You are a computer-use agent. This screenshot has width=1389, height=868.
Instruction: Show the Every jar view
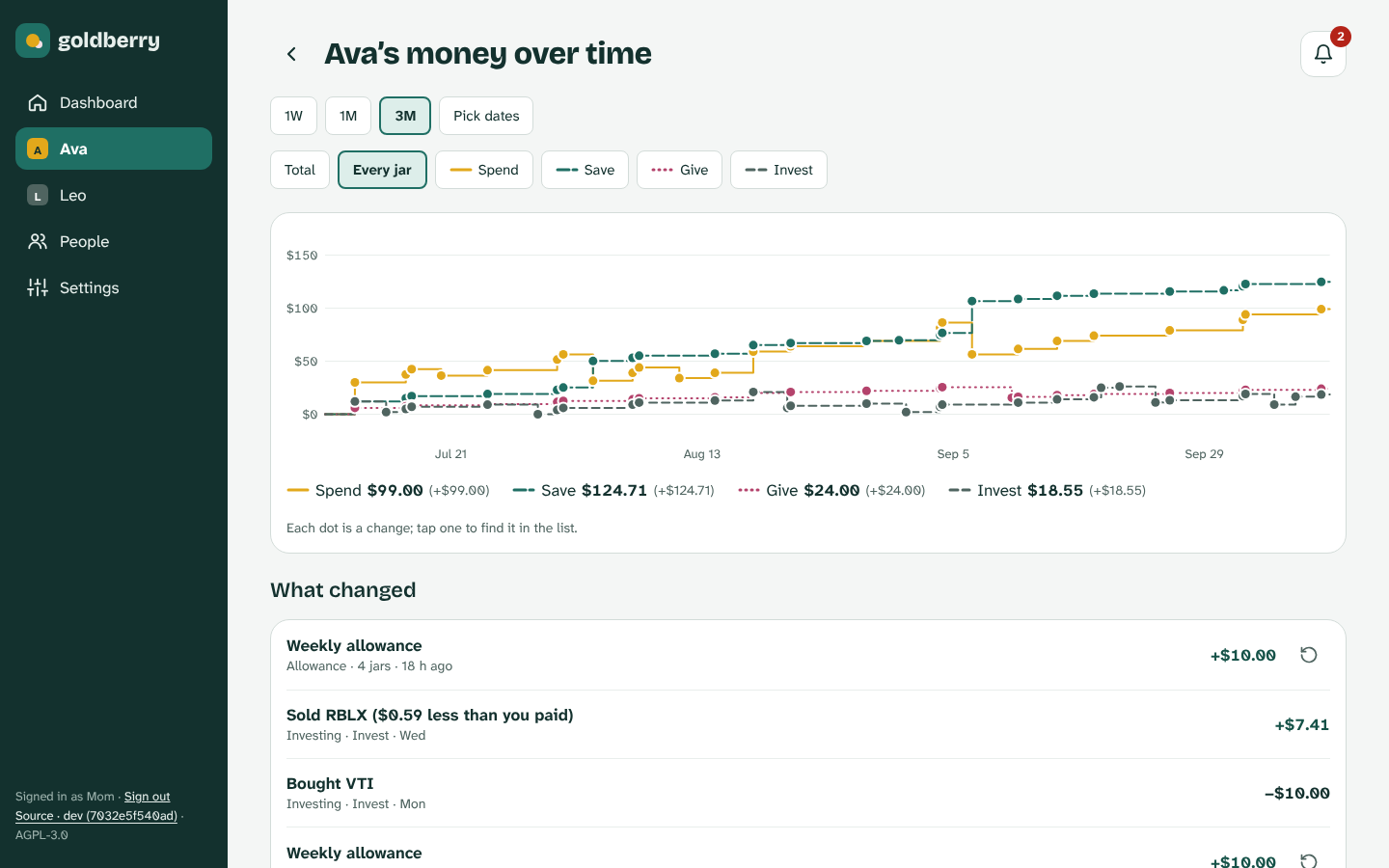(x=382, y=170)
